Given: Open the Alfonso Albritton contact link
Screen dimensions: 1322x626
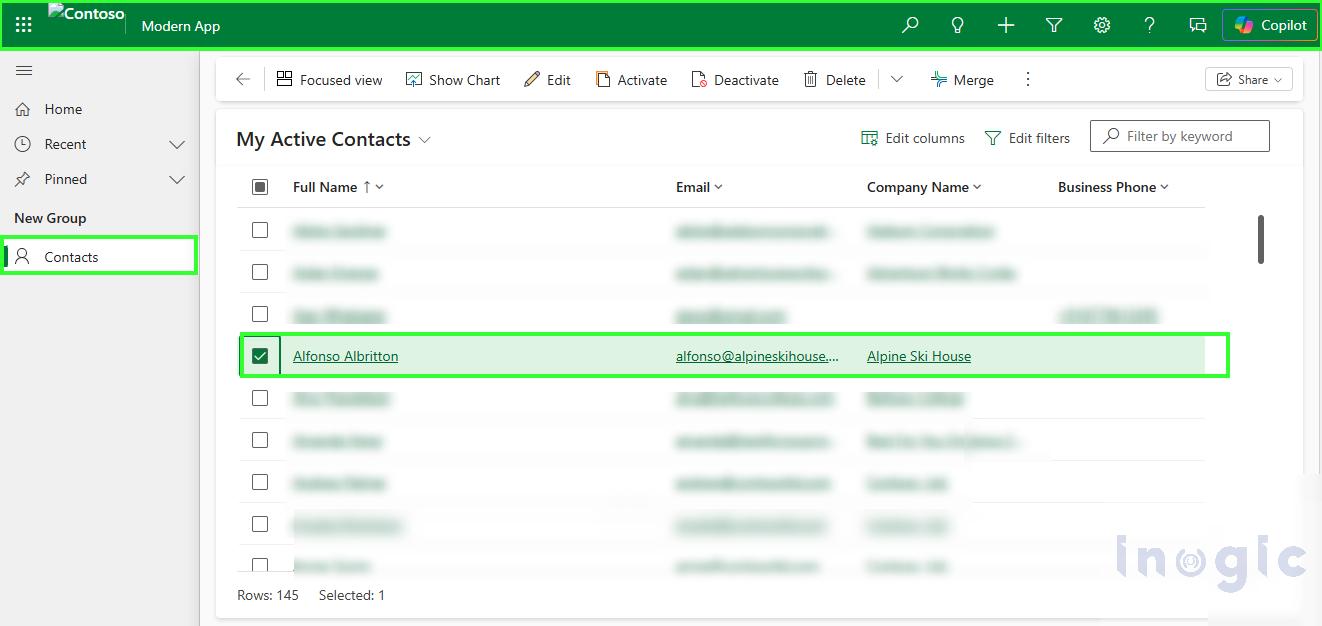Looking at the screenshot, I should point(345,356).
